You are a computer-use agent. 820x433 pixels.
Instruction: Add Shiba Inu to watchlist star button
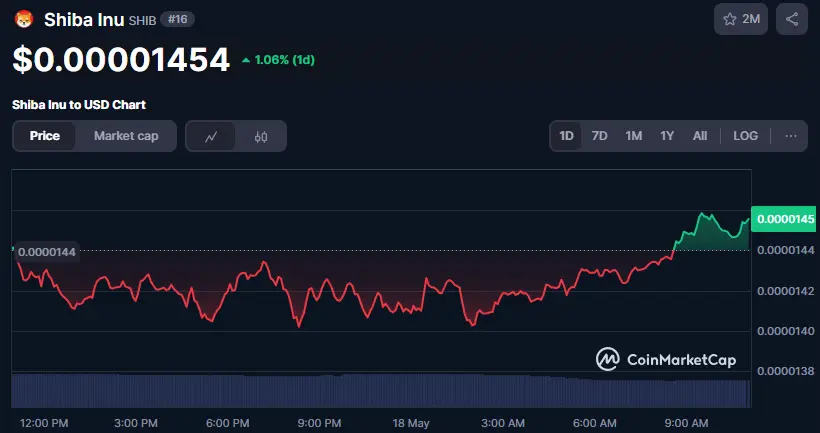(741, 19)
